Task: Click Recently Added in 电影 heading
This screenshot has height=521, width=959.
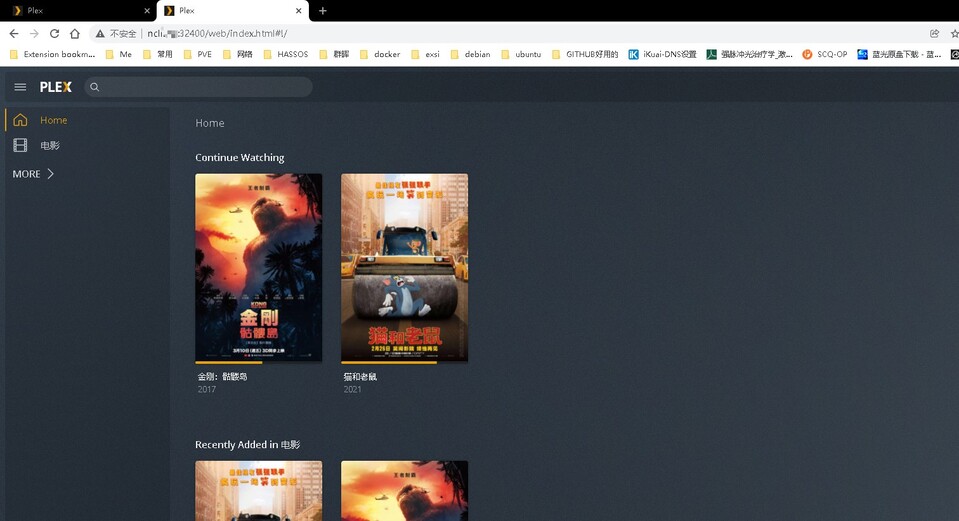Action: [248, 445]
